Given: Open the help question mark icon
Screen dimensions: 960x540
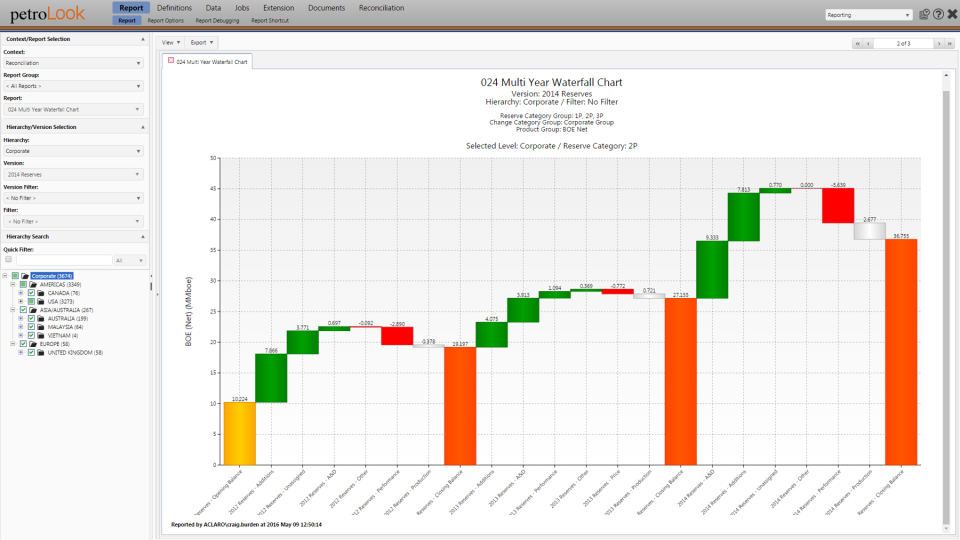Looking at the screenshot, I should pos(939,14).
